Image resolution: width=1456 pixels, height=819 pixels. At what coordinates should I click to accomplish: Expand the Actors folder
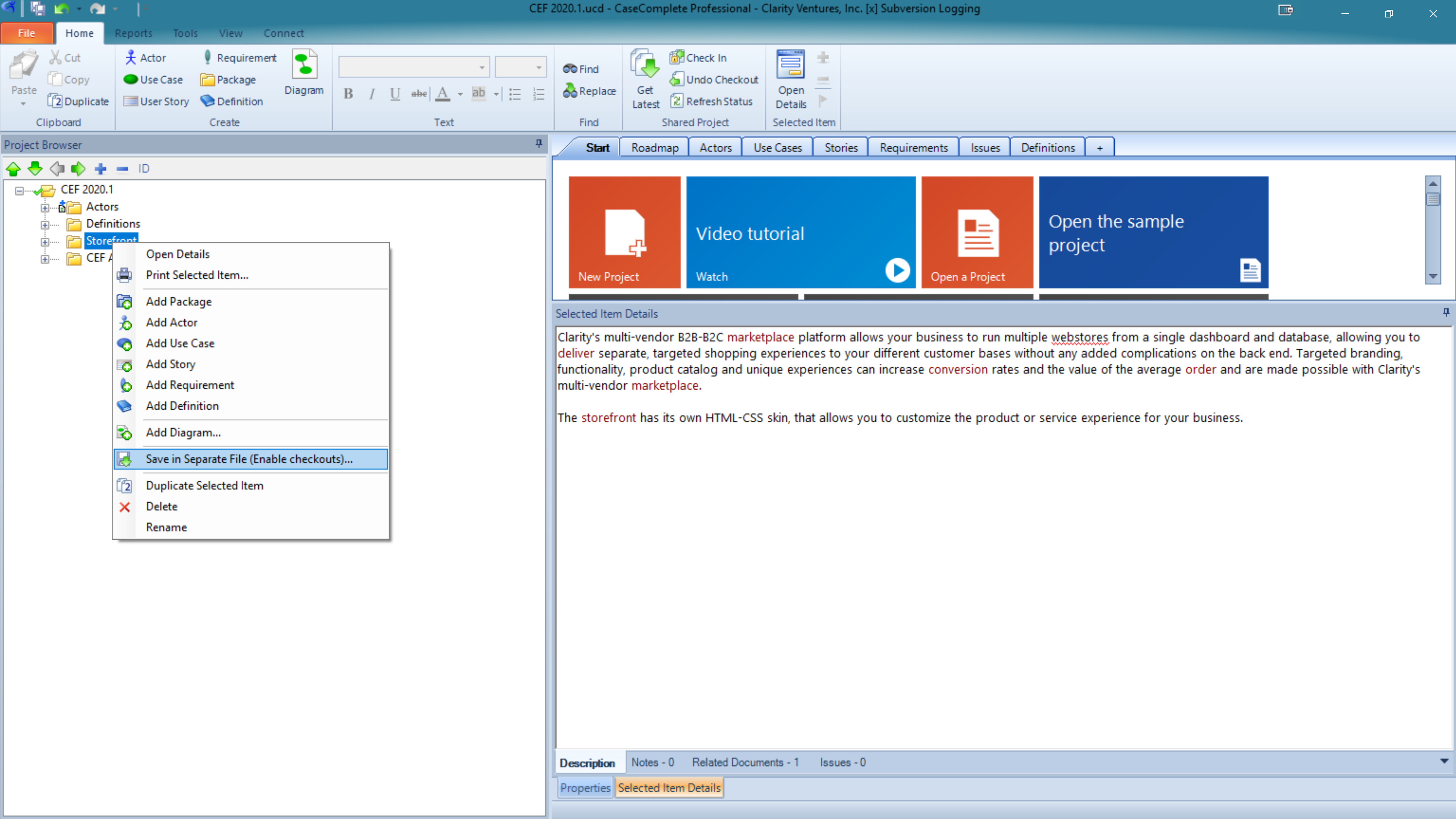45,208
